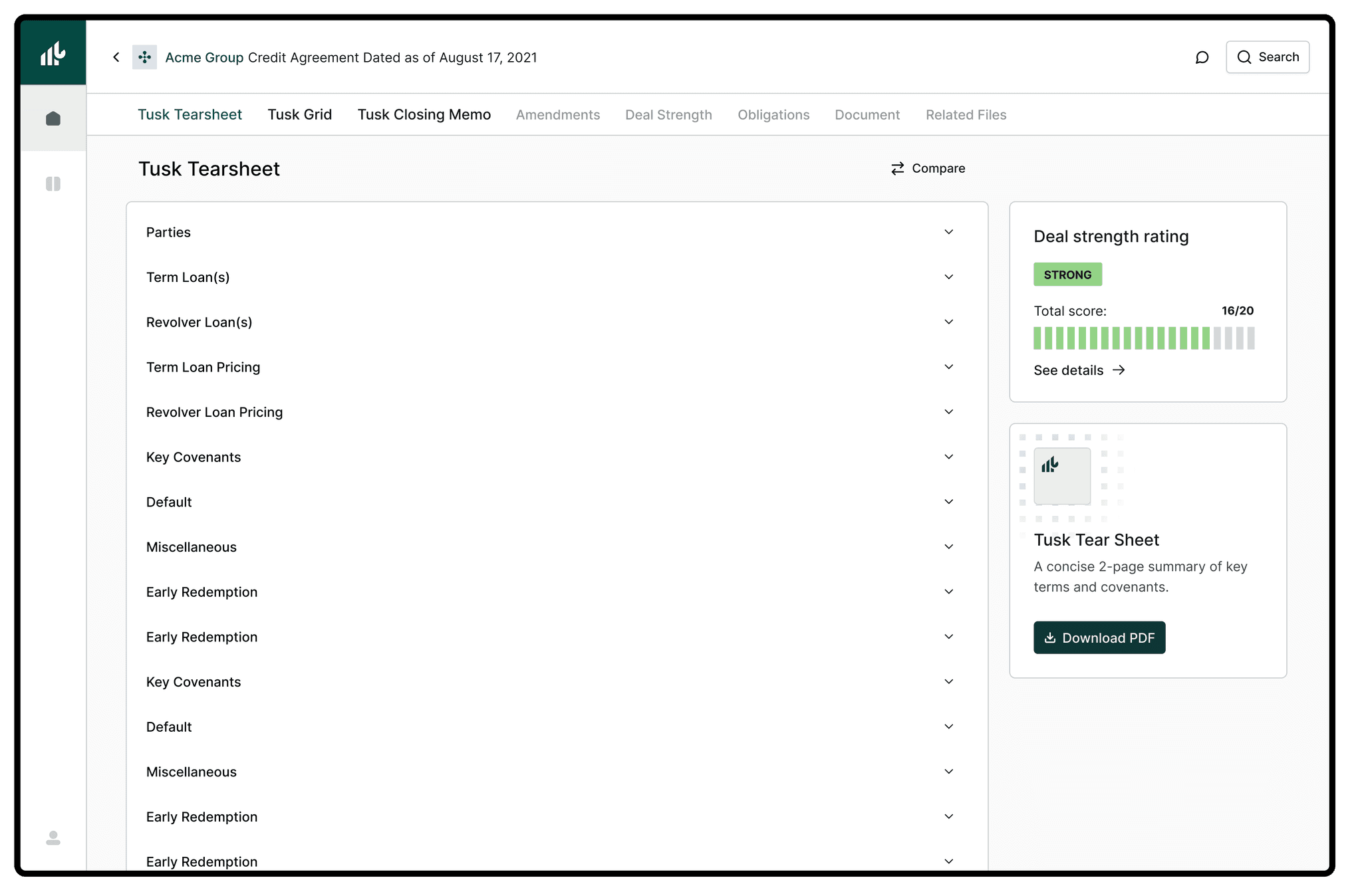Viewport: 1362px width, 896px height.
Task: Select the Obligations tab
Action: click(773, 115)
